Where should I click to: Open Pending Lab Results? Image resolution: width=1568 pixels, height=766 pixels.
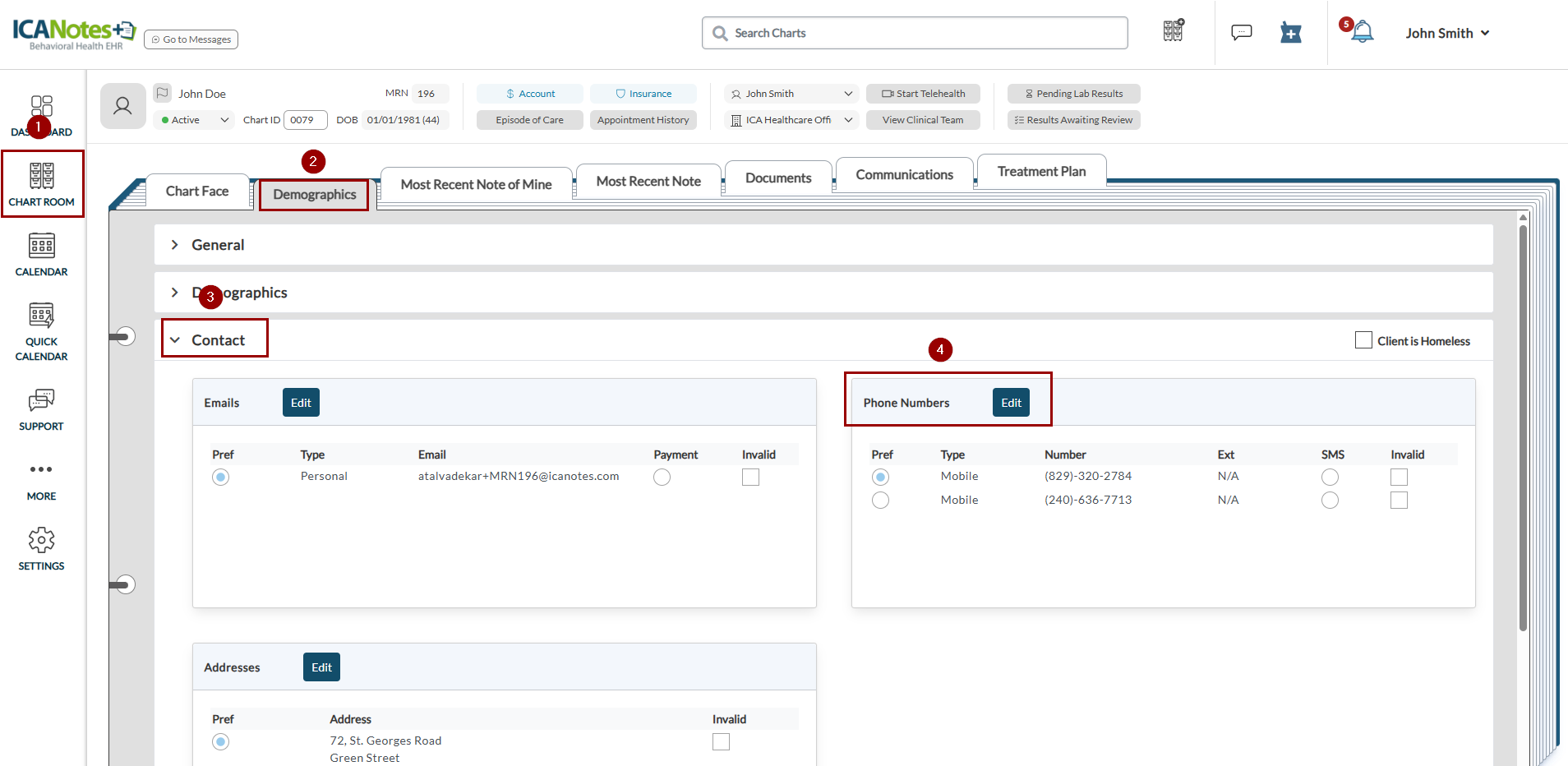(1074, 94)
